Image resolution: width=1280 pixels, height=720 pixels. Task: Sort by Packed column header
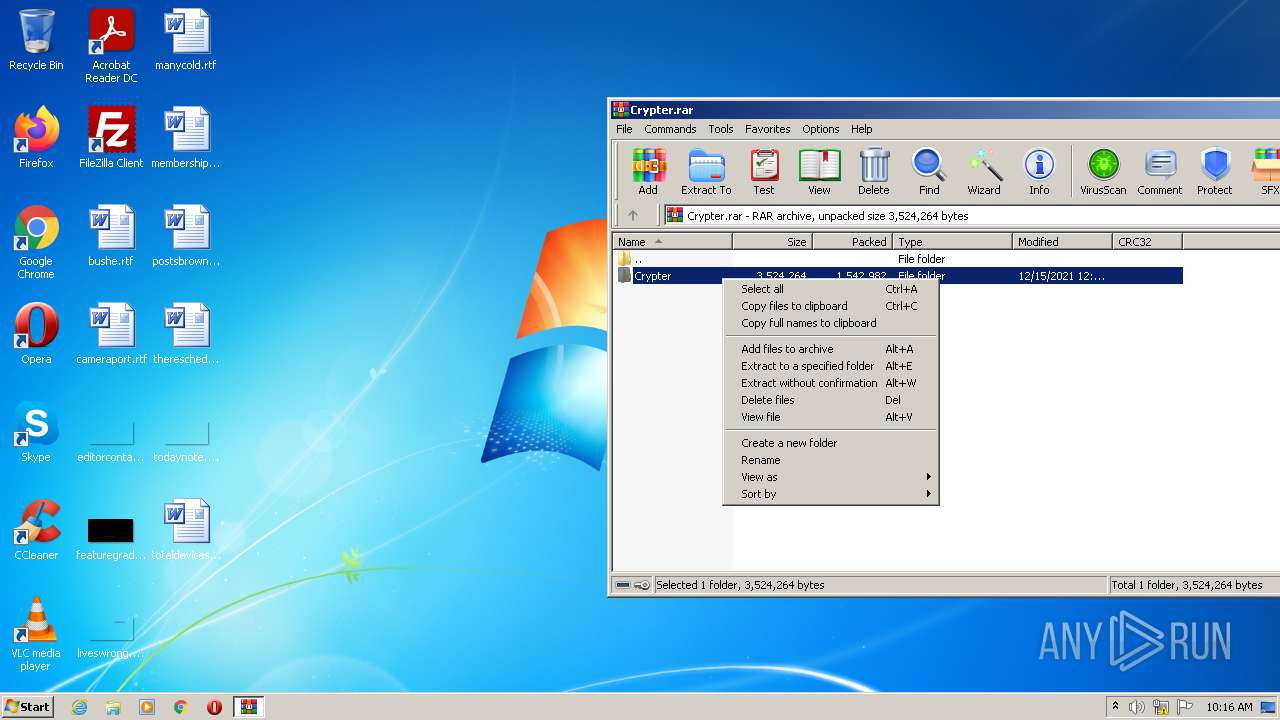[852, 241]
